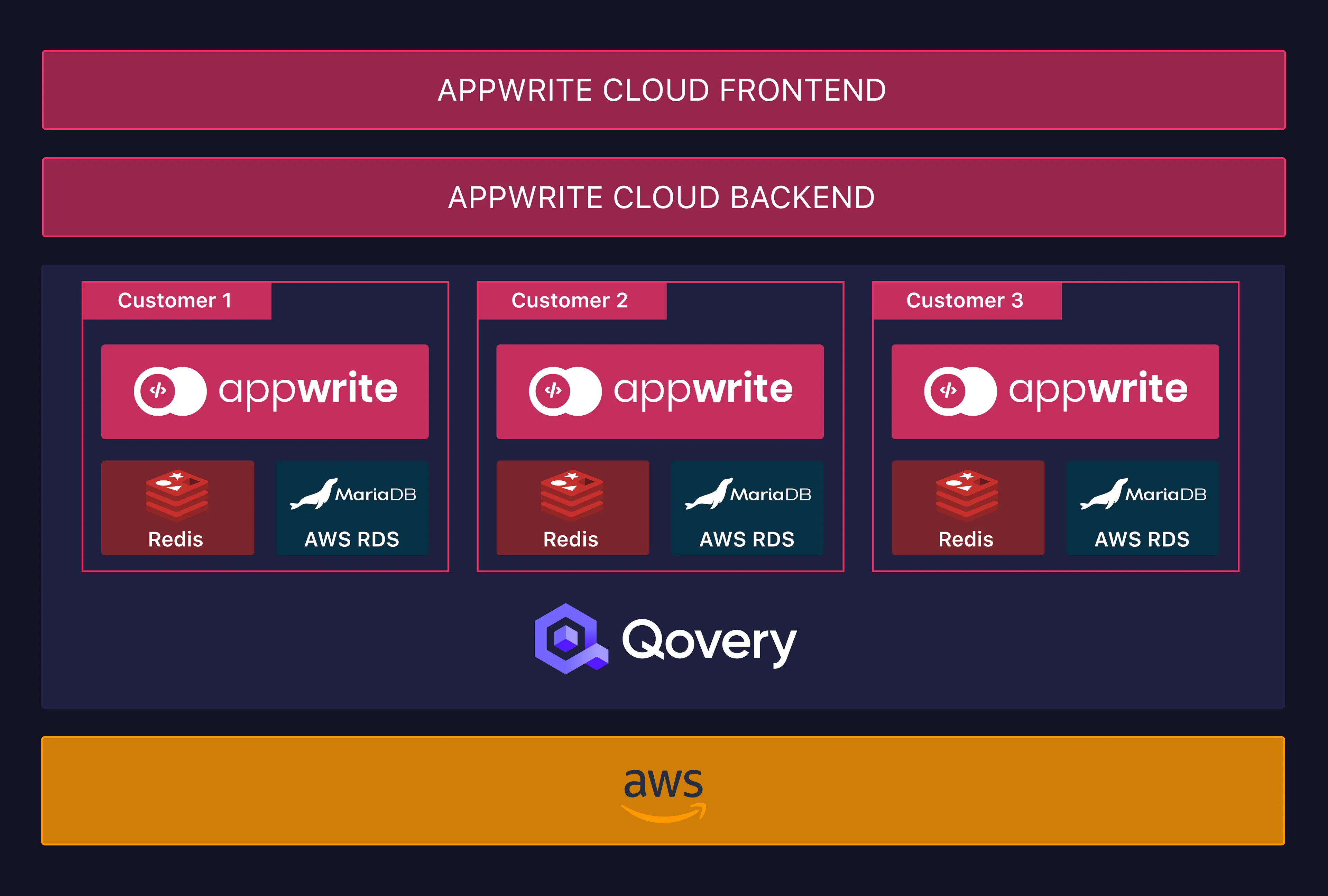Click the appwrite wordmark in Customer 3

(x=1098, y=390)
